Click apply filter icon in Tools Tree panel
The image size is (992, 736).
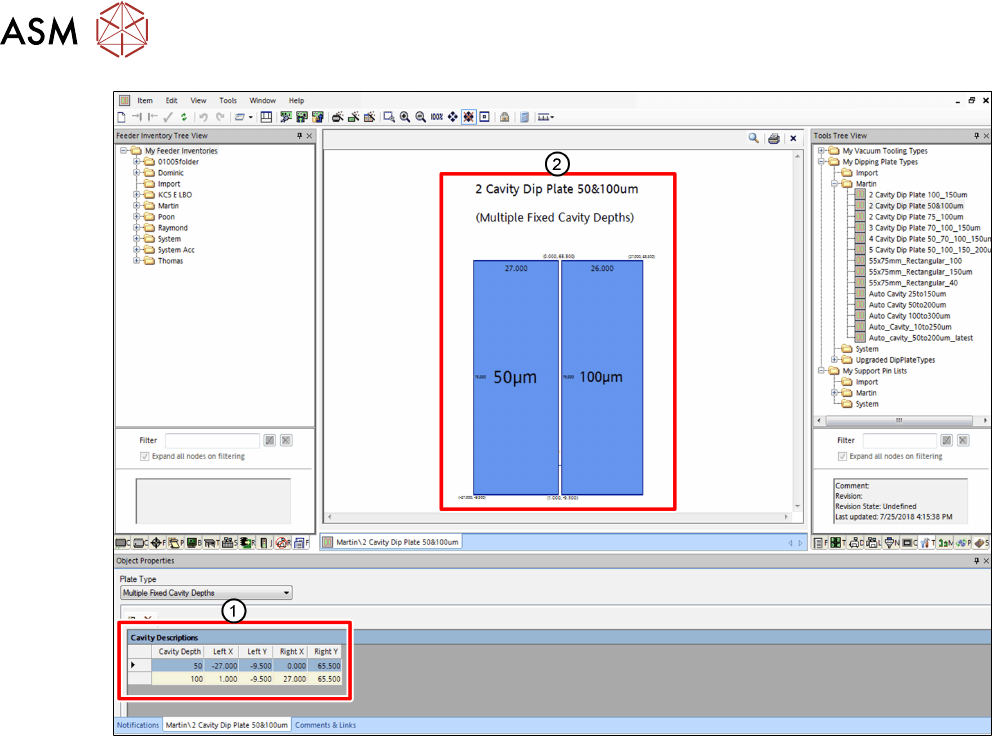pos(946,440)
